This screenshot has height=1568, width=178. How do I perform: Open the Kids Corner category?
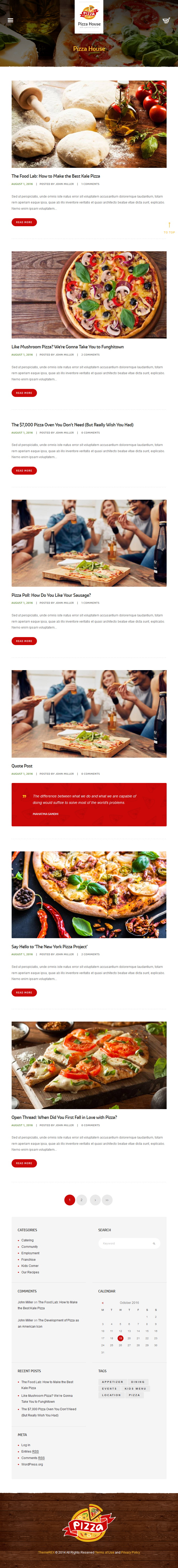[30, 1265]
